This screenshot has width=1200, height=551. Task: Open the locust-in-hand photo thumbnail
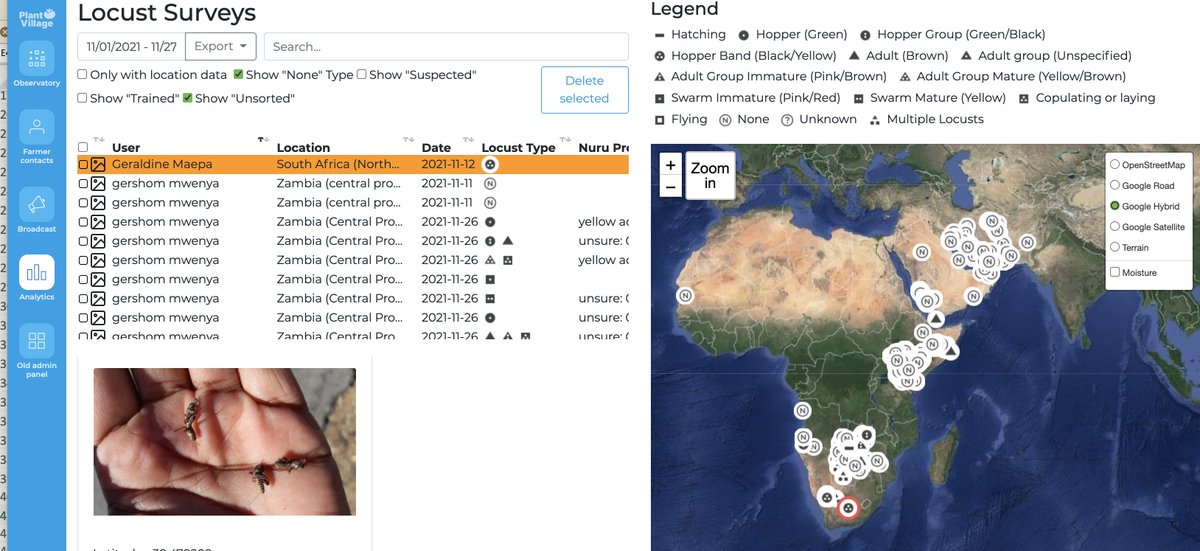(x=224, y=441)
